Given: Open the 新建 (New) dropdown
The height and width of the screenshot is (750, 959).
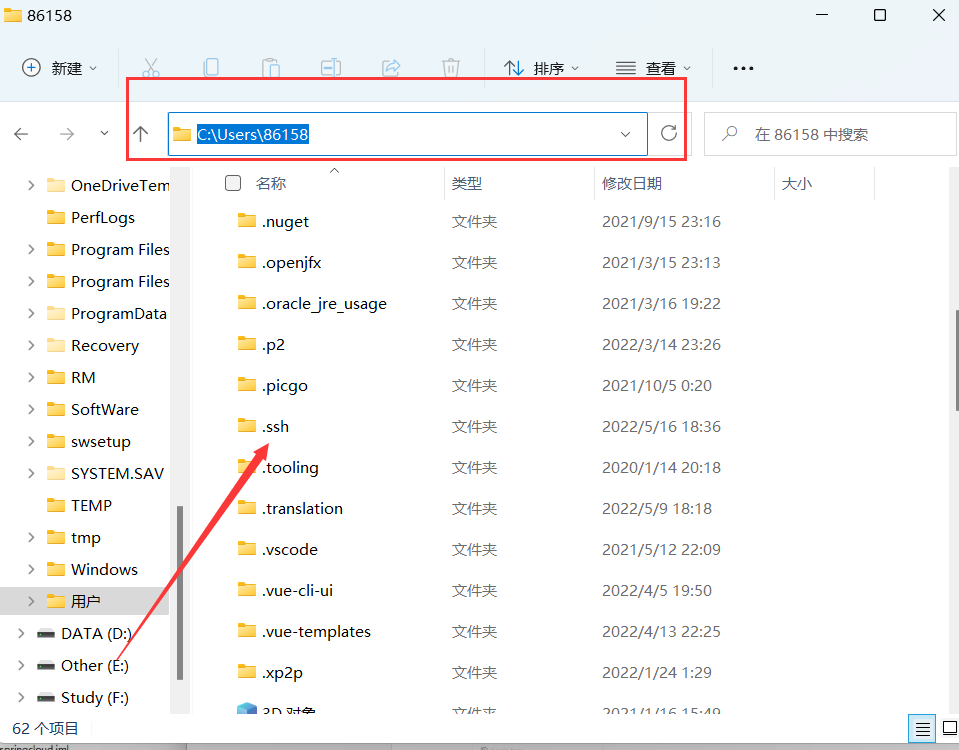Looking at the screenshot, I should [x=59, y=68].
